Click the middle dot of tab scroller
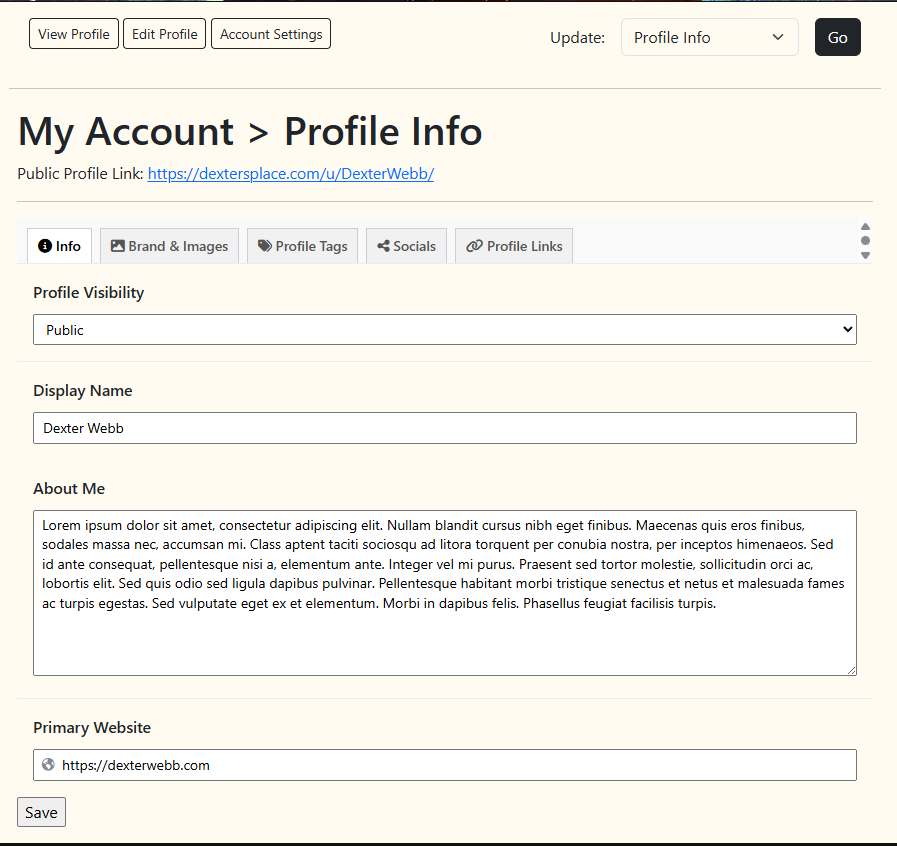Image resolution: width=897 pixels, height=846 pixels. tap(865, 241)
